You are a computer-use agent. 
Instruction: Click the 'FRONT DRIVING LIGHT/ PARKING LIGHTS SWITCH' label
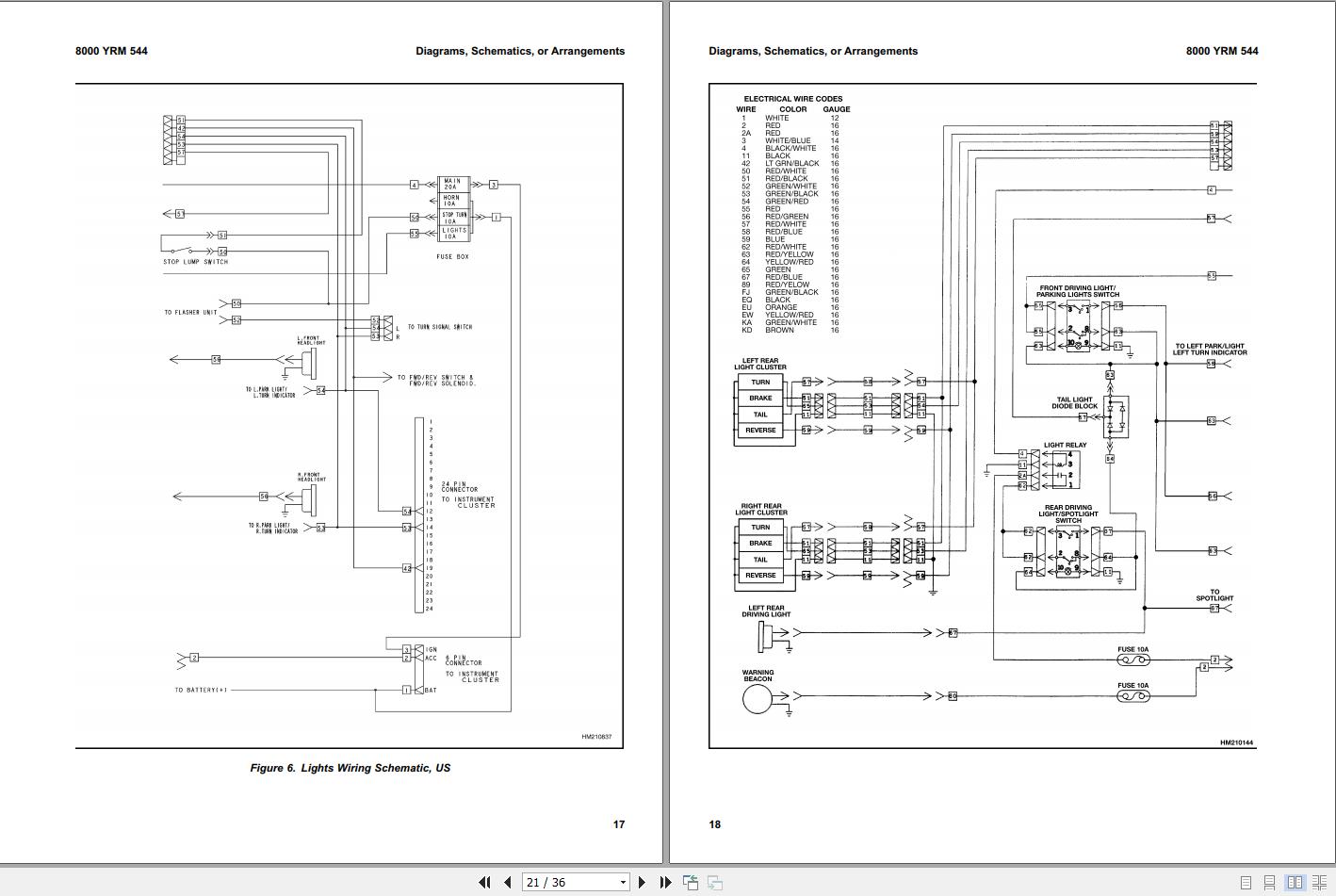[1078, 291]
